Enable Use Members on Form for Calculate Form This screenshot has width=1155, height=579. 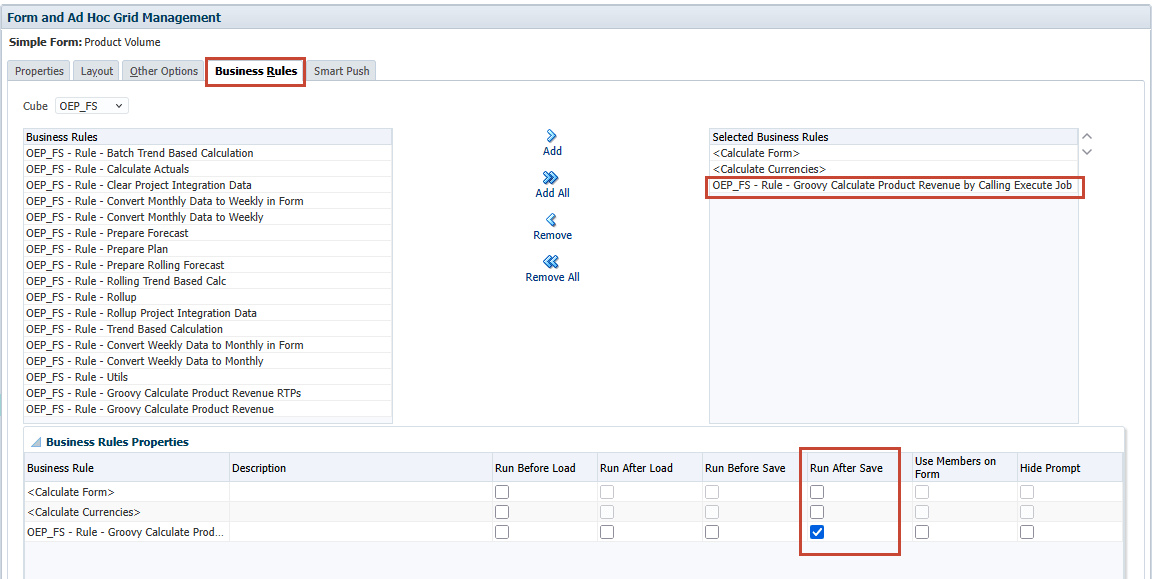click(921, 491)
